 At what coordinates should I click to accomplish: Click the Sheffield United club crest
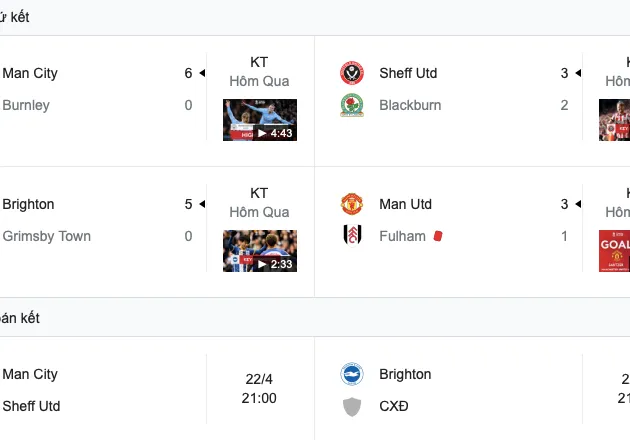[x=352, y=73]
